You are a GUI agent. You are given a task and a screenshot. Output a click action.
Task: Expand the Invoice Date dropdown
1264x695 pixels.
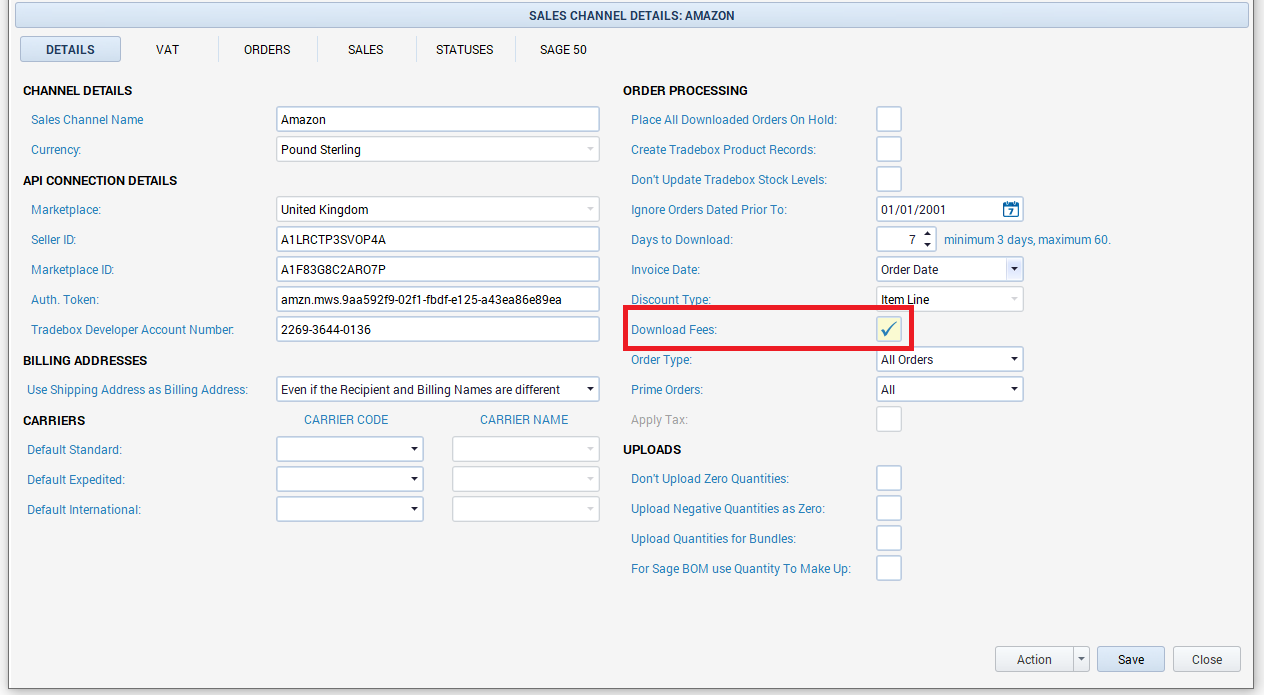coord(1014,269)
